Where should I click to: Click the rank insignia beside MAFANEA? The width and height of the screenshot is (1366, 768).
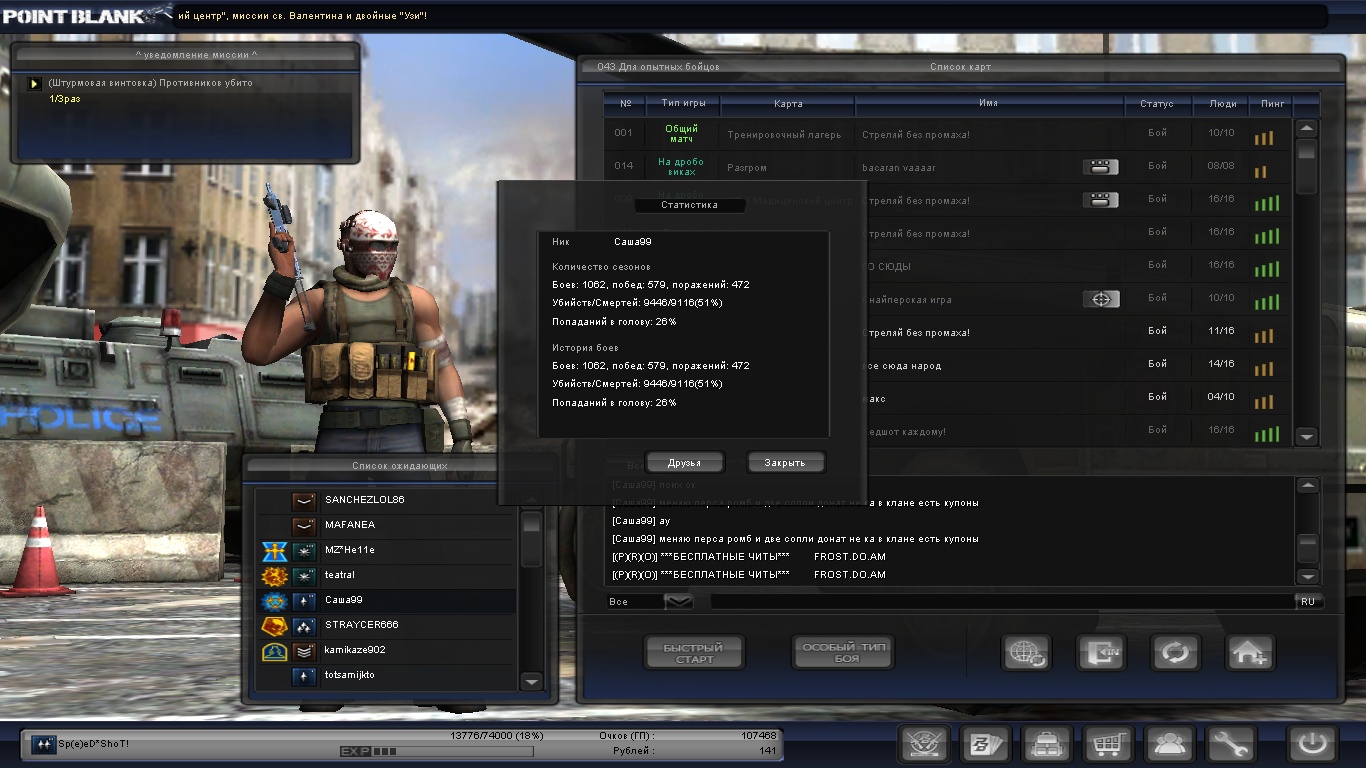[x=304, y=526]
